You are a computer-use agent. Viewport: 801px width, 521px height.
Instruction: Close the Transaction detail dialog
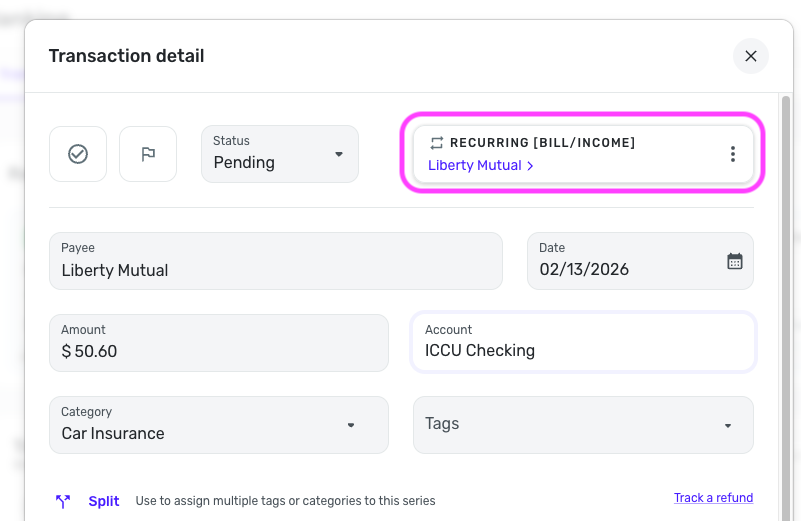point(750,56)
